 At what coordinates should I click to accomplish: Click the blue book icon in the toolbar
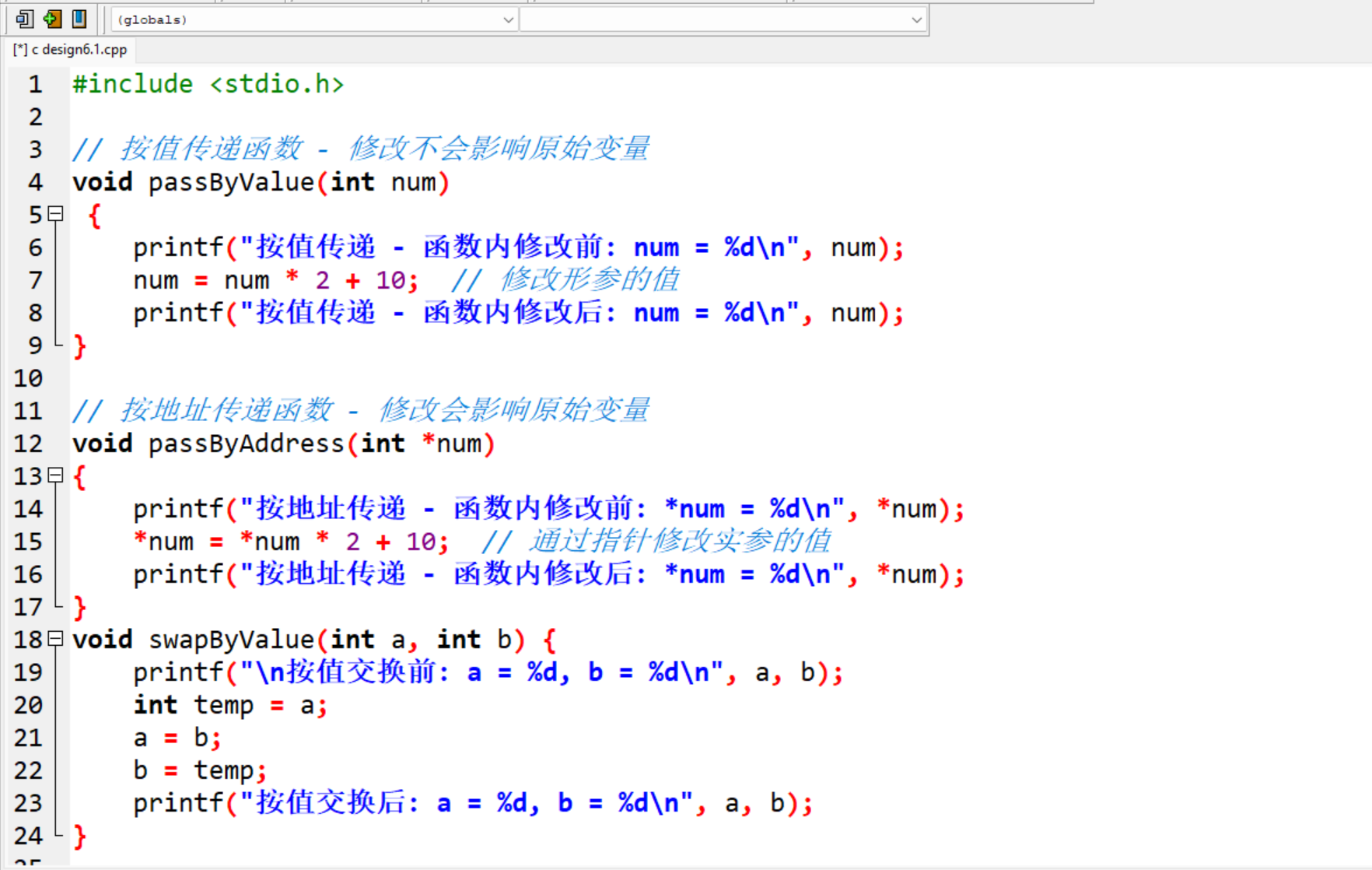[79, 19]
